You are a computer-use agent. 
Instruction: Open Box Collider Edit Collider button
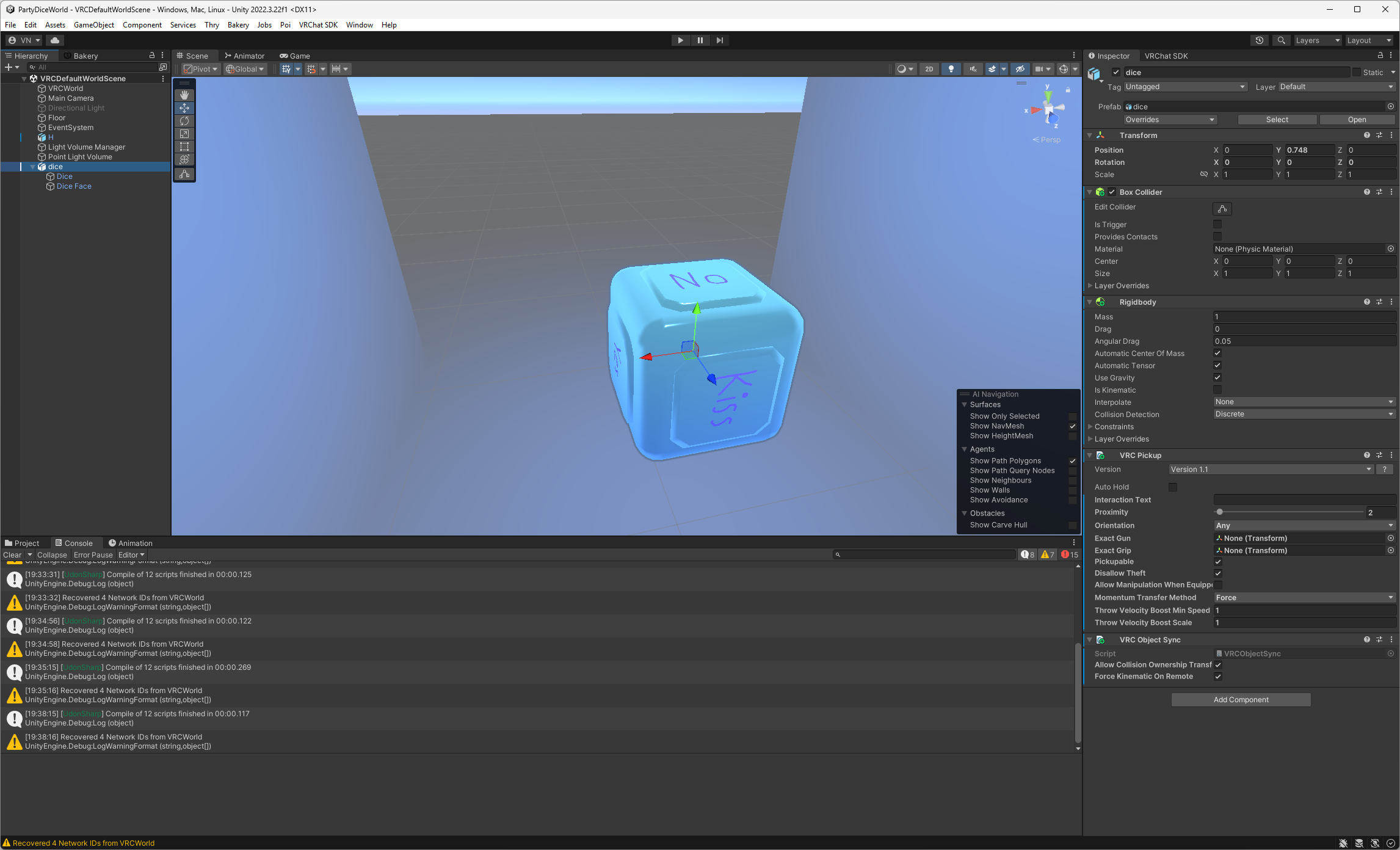click(x=1222, y=208)
